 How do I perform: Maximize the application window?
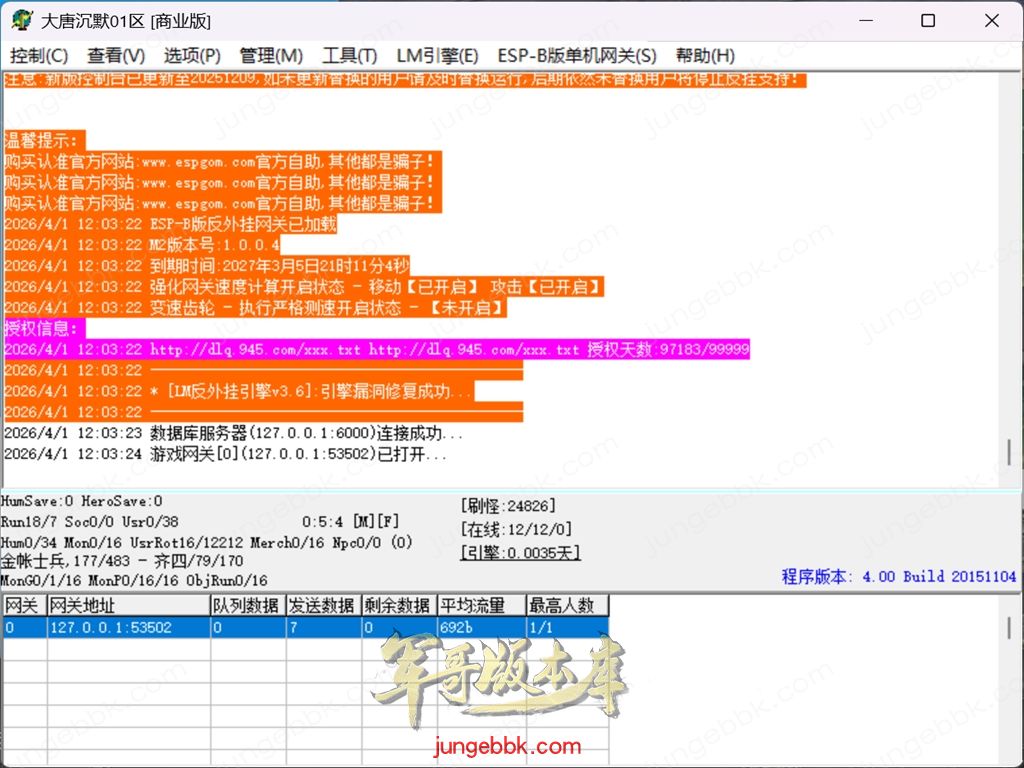[928, 21]
